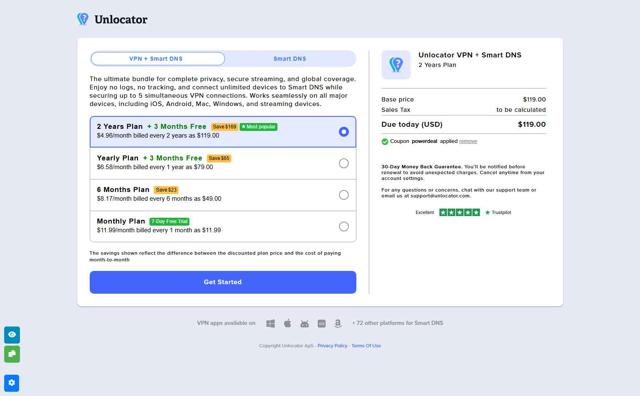Viewport: 640px width, 396px height.
Task: Click '+72 other platforms for Smart DNS' text
Action: [x=398, y=323]
